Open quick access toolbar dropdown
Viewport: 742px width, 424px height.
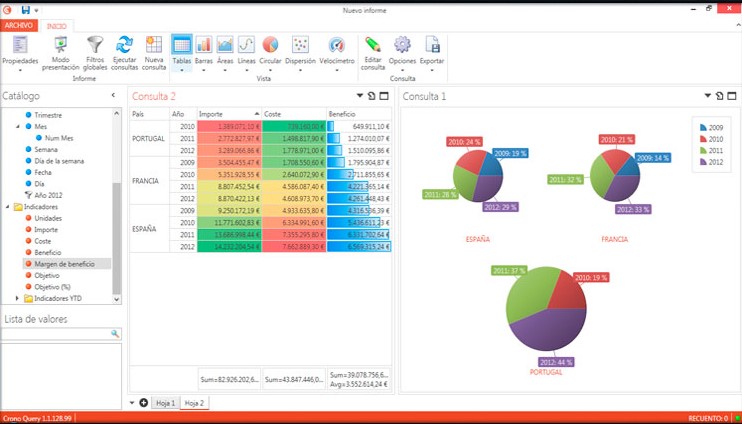click(x=36, y=10)
